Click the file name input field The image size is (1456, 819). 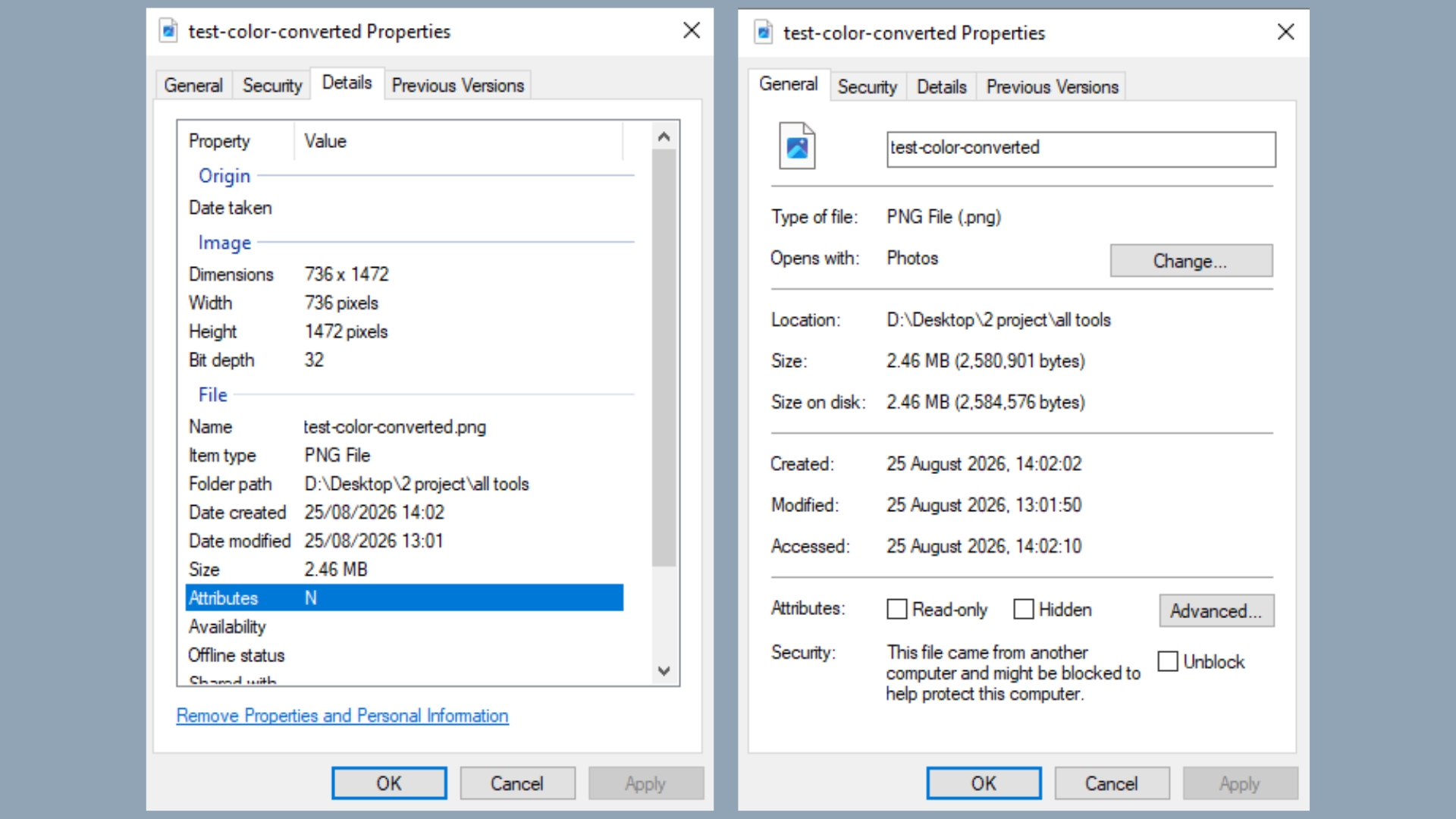click(x=1081, y=149)
